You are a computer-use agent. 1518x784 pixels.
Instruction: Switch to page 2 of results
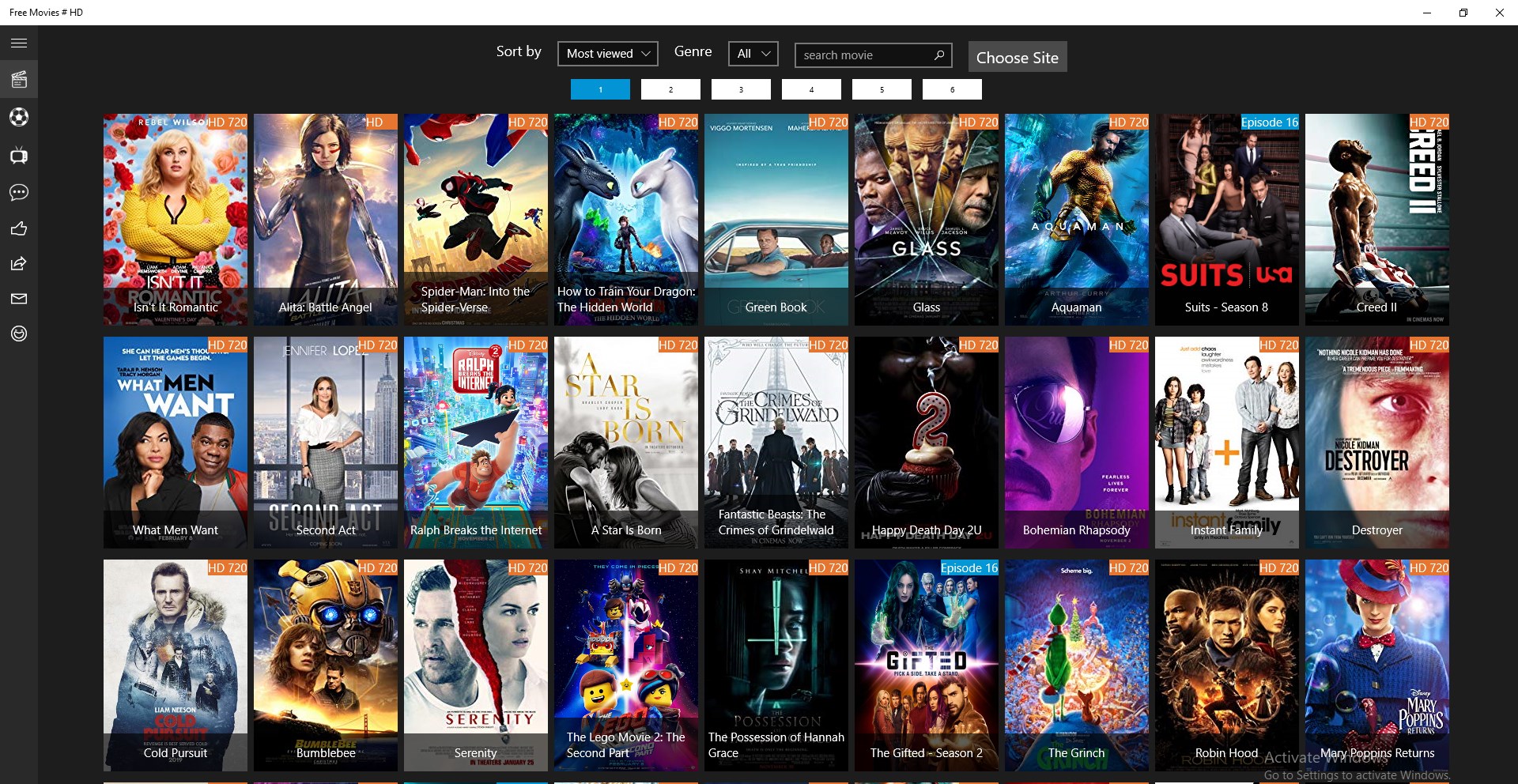[670, 89]
